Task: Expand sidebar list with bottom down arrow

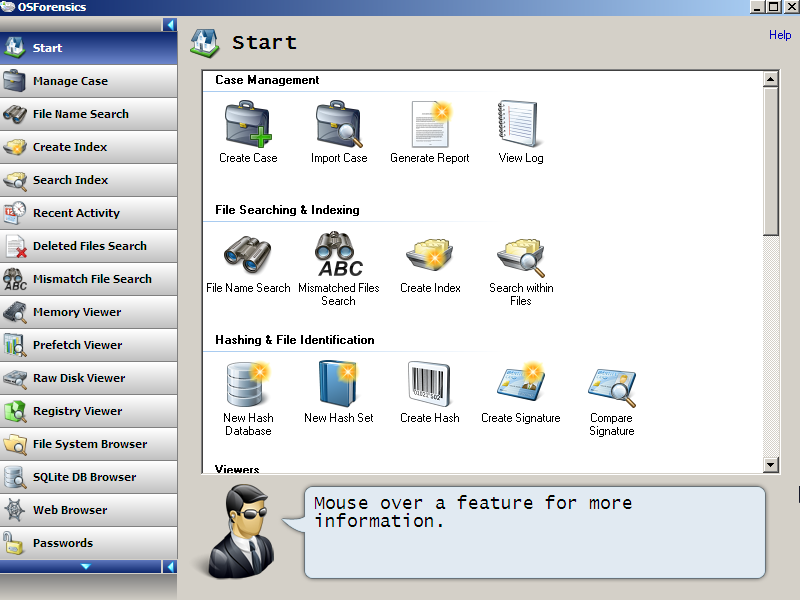Action: coord(85,567)
